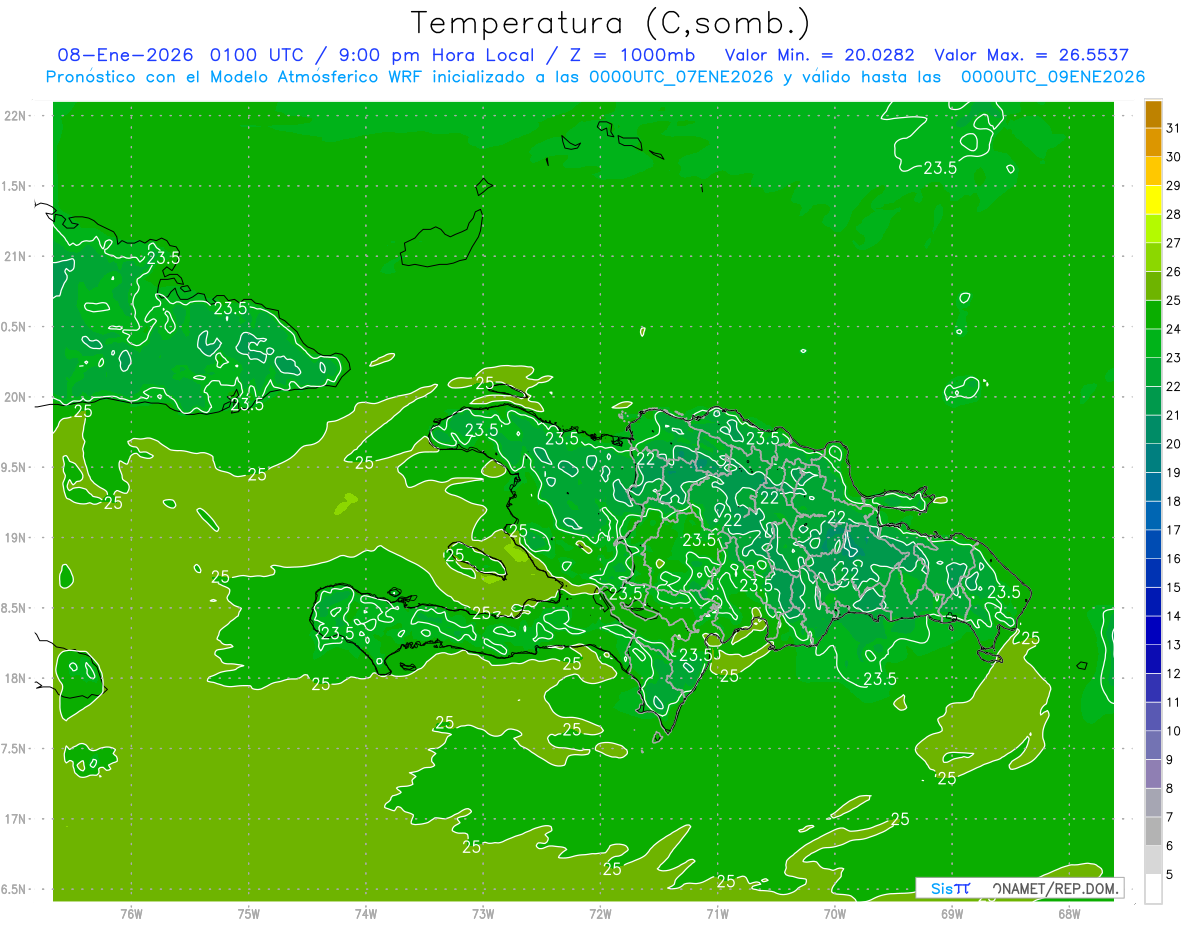The width and height of the screenshot is (1200, 927).
Task: Click the initialization time "0000UTC_07ENE2026"
Action: click(x=681, y=77)
